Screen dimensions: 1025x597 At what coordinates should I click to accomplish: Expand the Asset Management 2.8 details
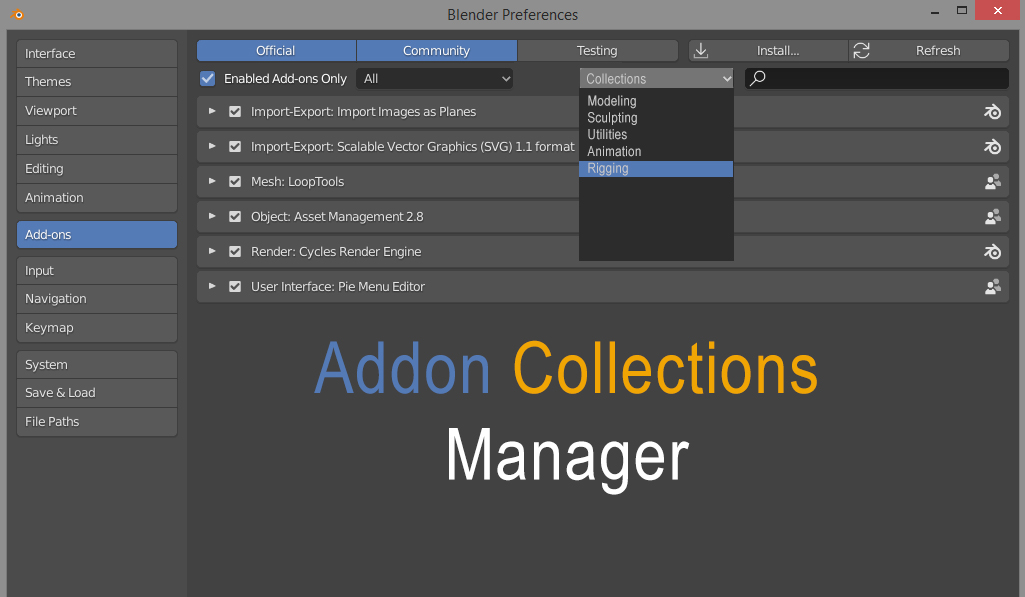pyautogui.click(x=212, y=216)
